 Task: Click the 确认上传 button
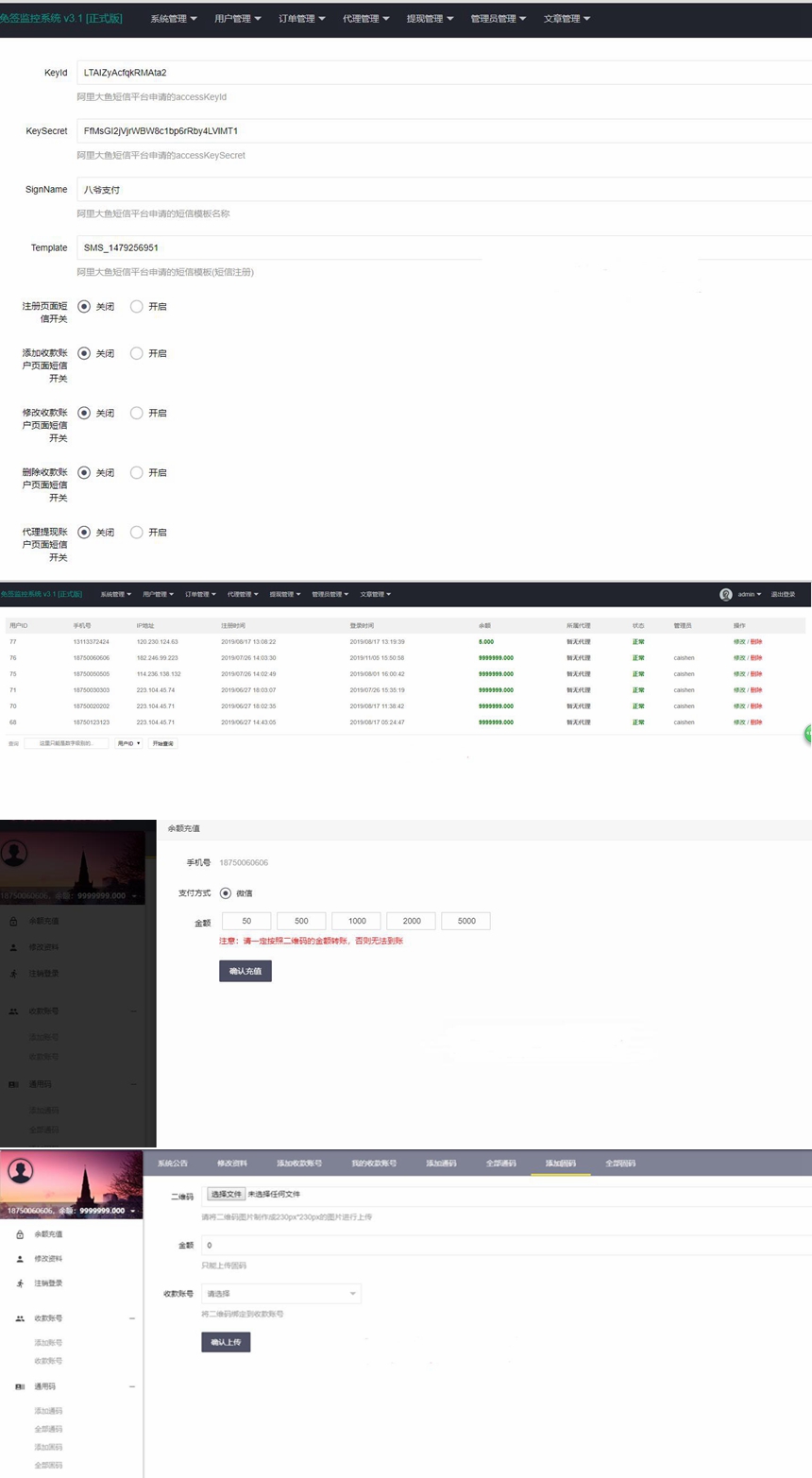226,1342
